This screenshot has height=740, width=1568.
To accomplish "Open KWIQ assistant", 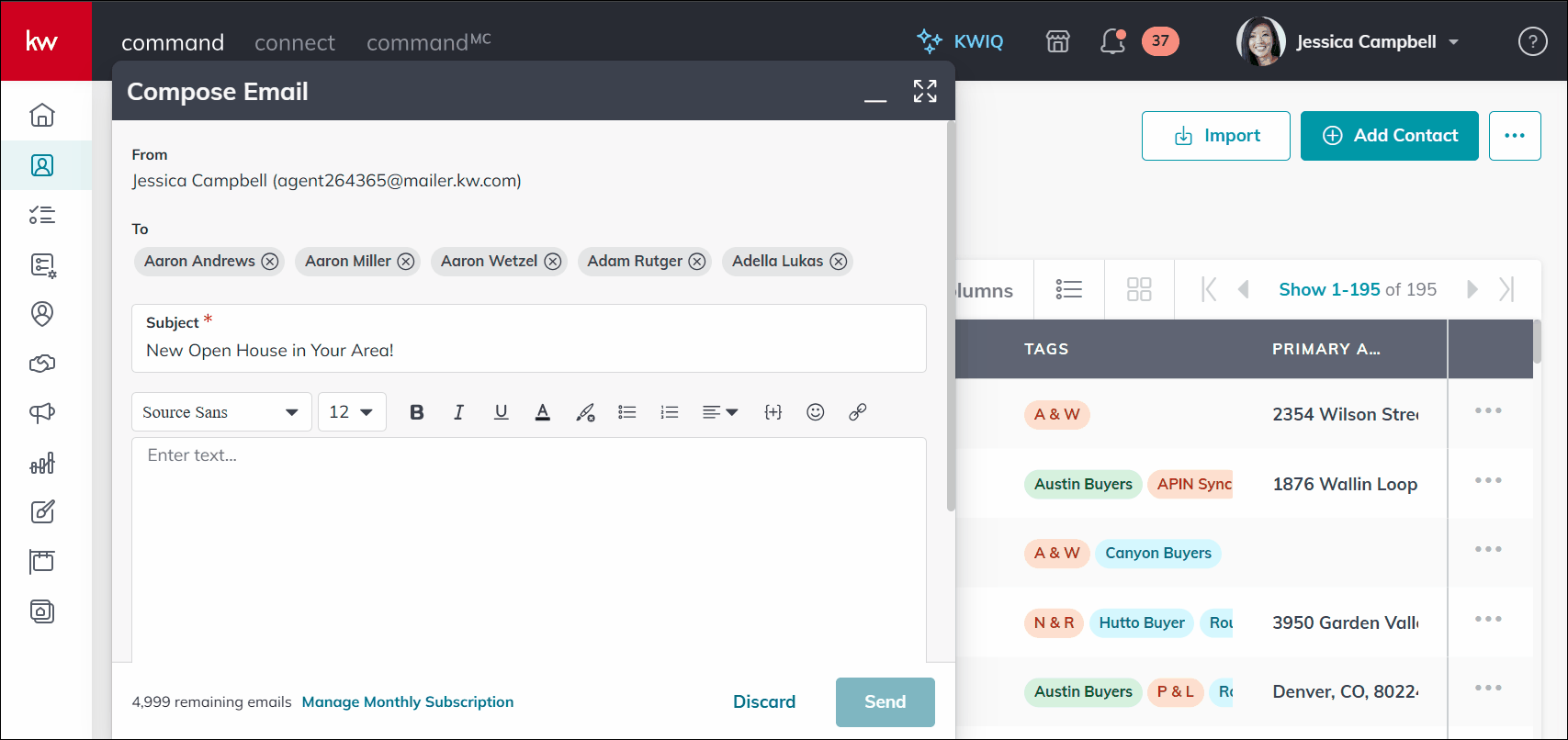I will pyautogui.click(x=961, y=41).
